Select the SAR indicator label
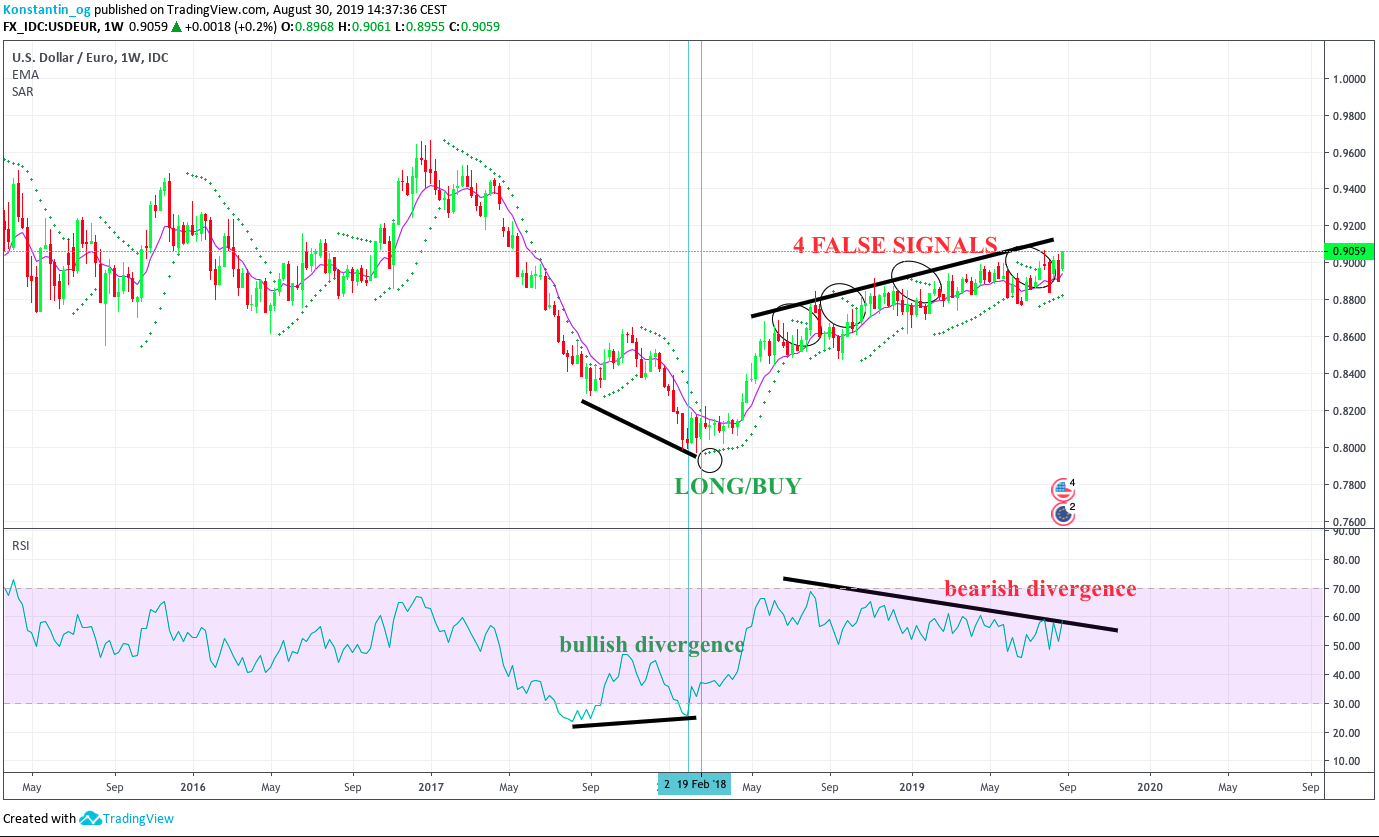1379x837 pixels. [23, 91]
